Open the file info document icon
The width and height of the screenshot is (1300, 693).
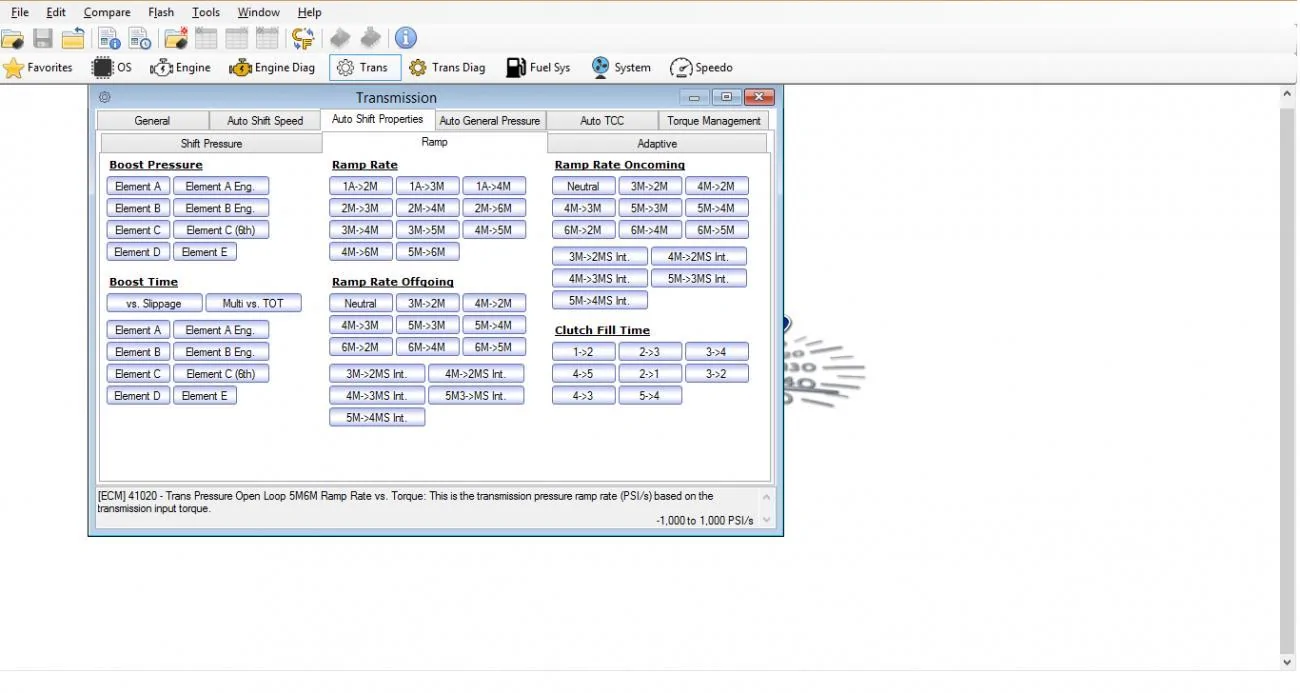(x=109, y=39)
